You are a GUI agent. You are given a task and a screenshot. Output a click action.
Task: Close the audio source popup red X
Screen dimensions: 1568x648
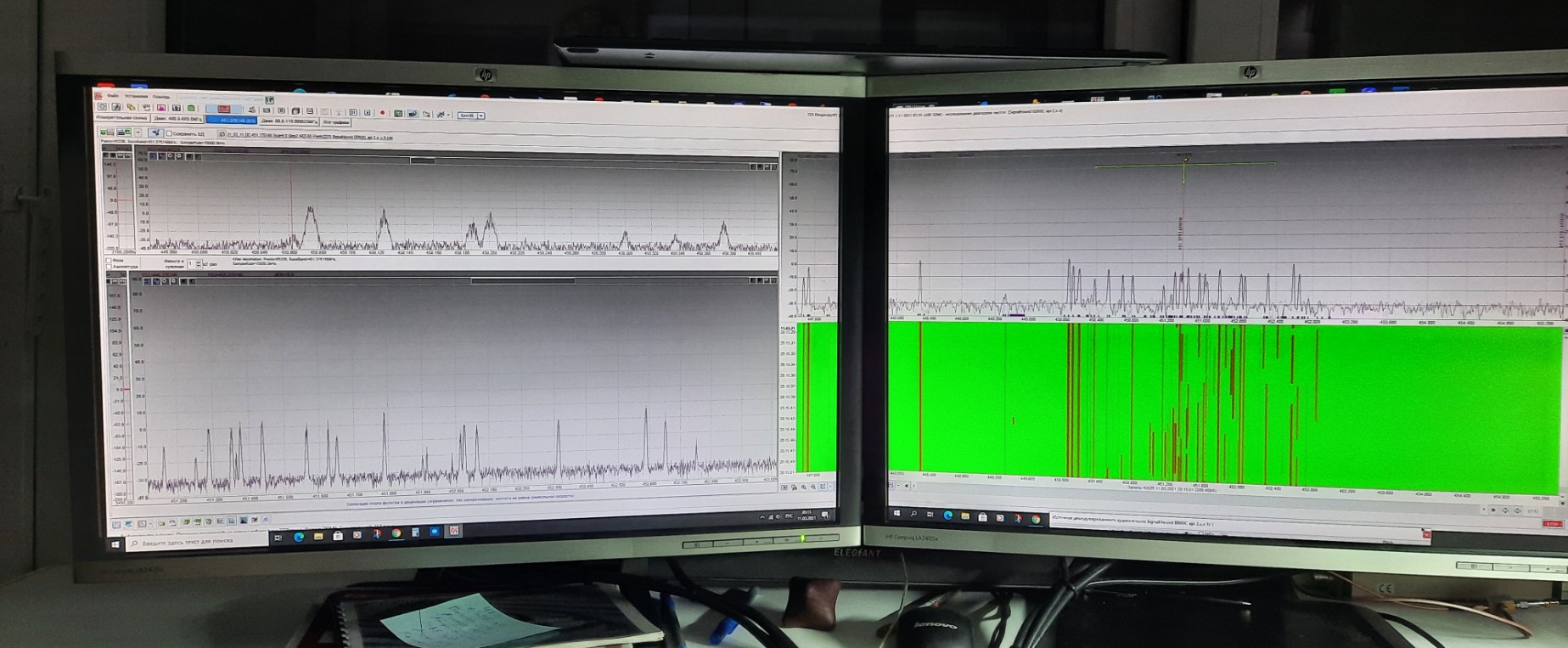click(x=1427, y=534)
